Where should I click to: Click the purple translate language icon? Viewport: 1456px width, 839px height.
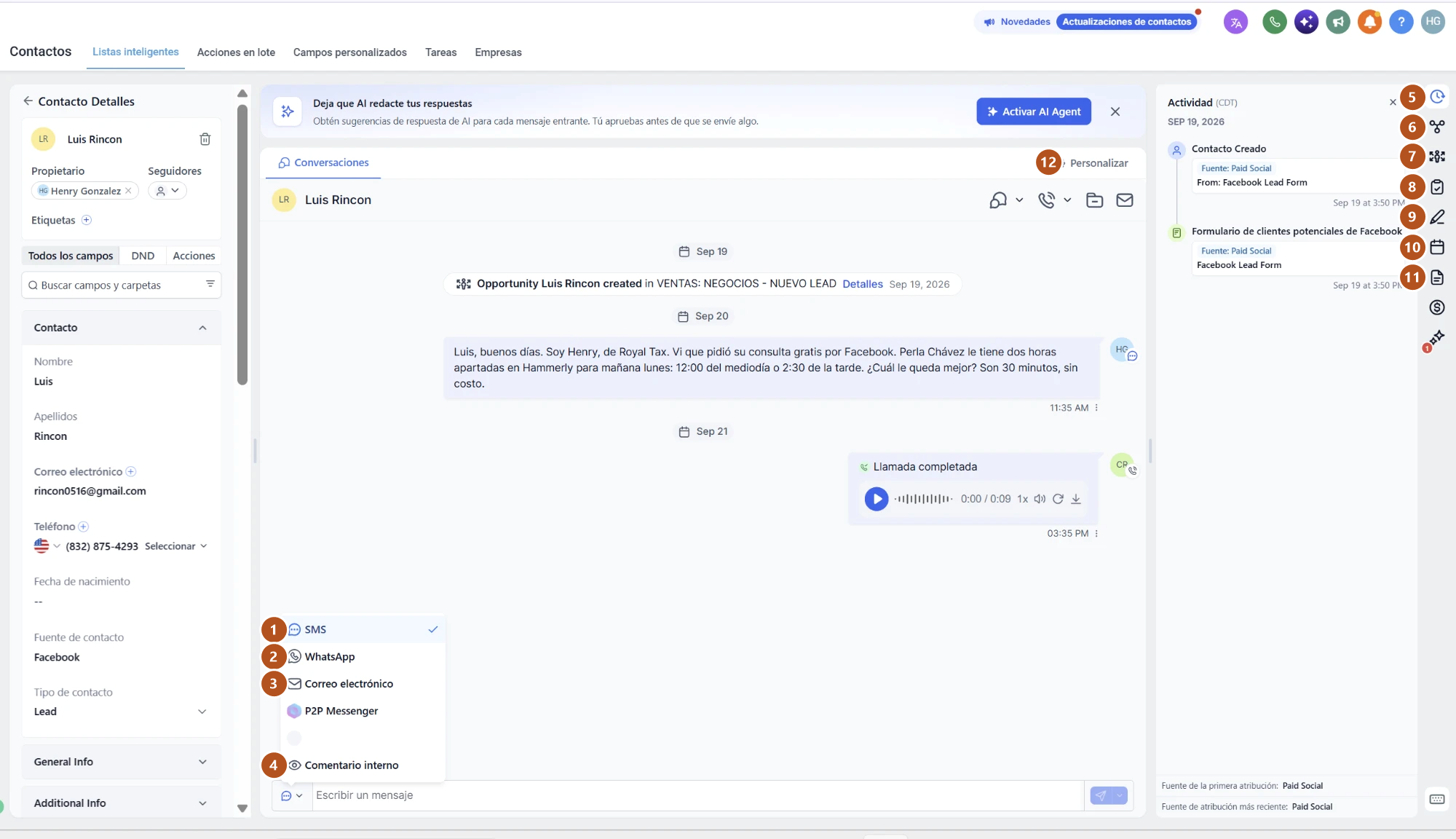pos(1235,22)
